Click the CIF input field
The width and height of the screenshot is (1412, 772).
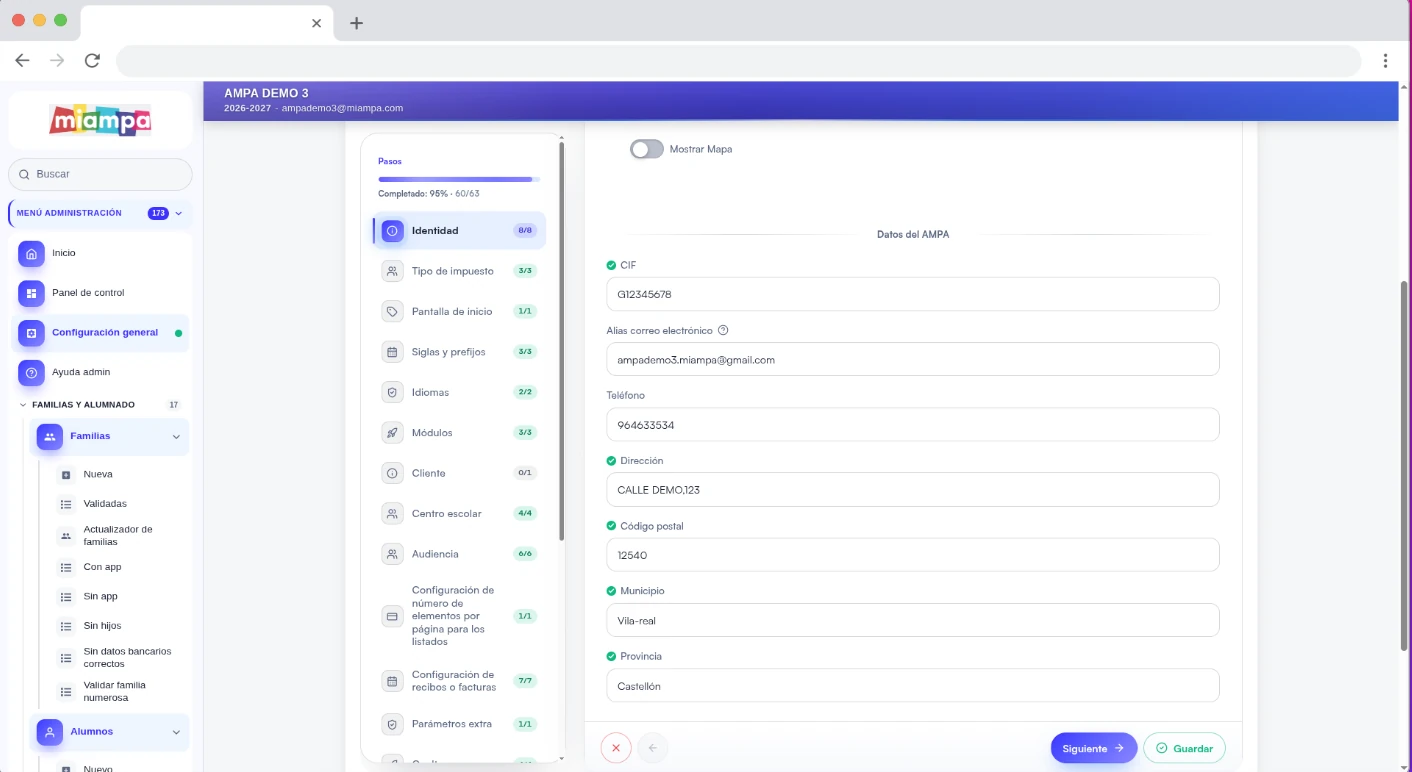[912, 294]
